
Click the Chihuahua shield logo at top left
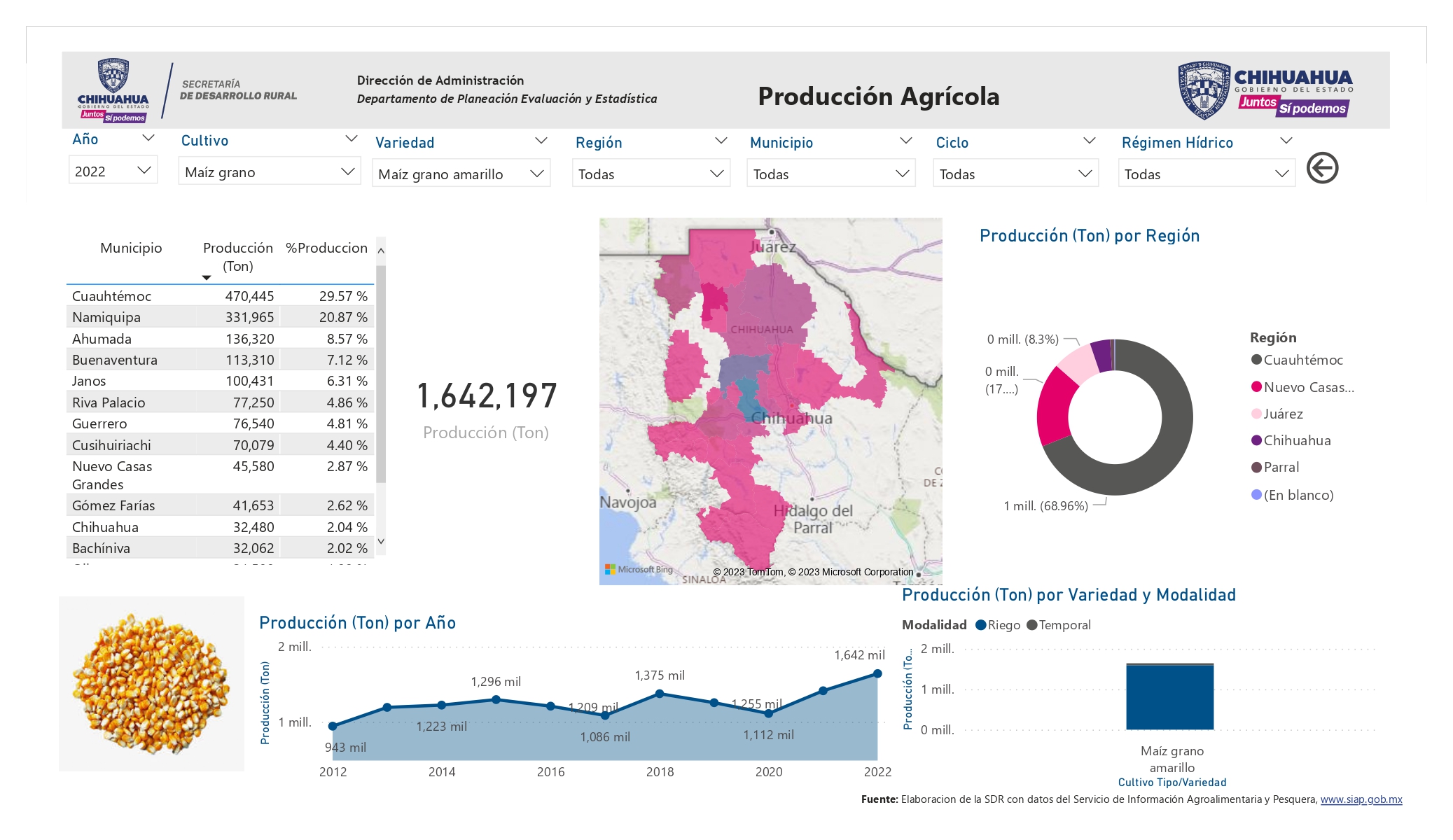pos(113,90)
